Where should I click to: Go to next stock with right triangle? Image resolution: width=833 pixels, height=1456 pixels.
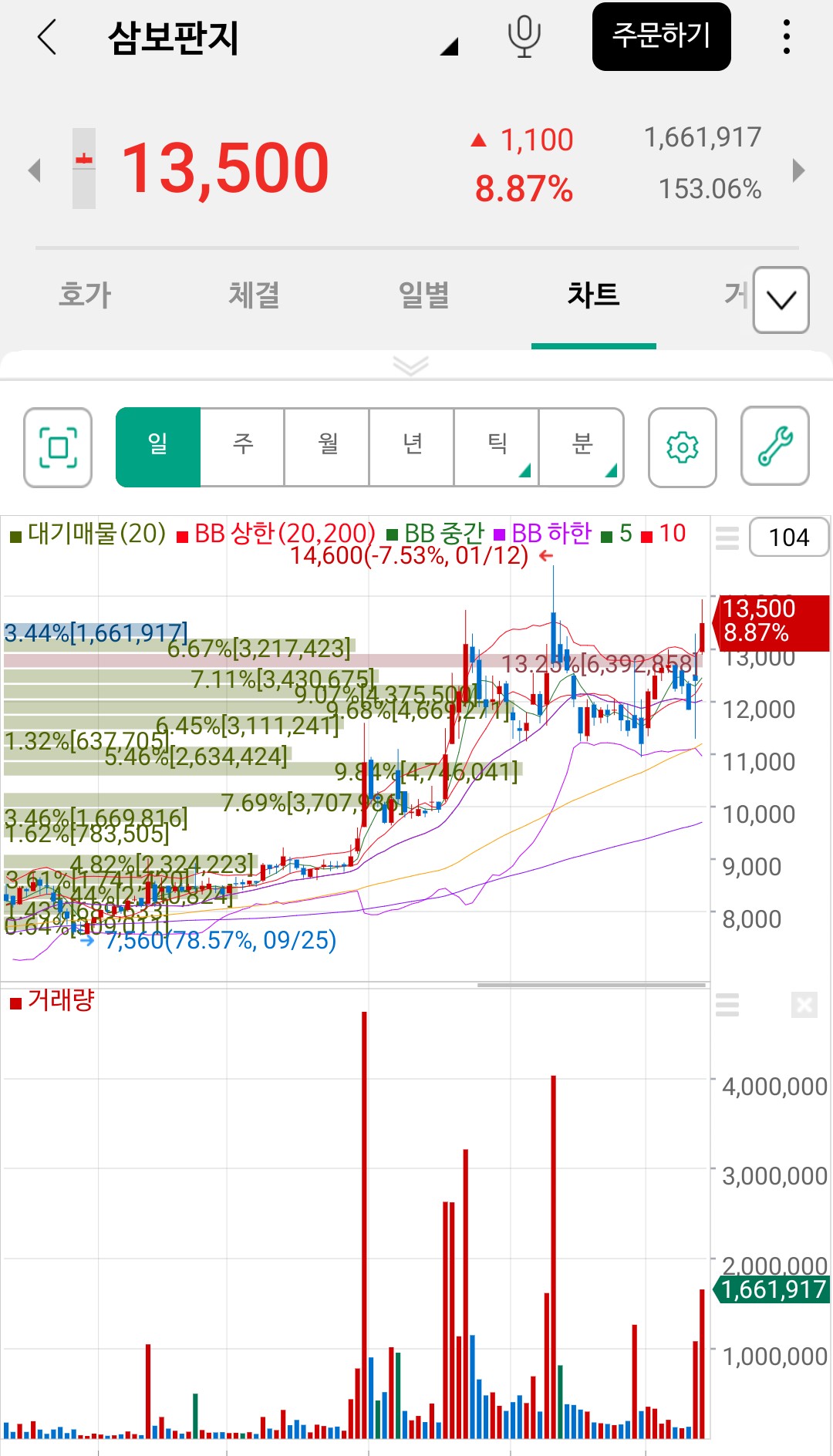[x=798, y=170]
